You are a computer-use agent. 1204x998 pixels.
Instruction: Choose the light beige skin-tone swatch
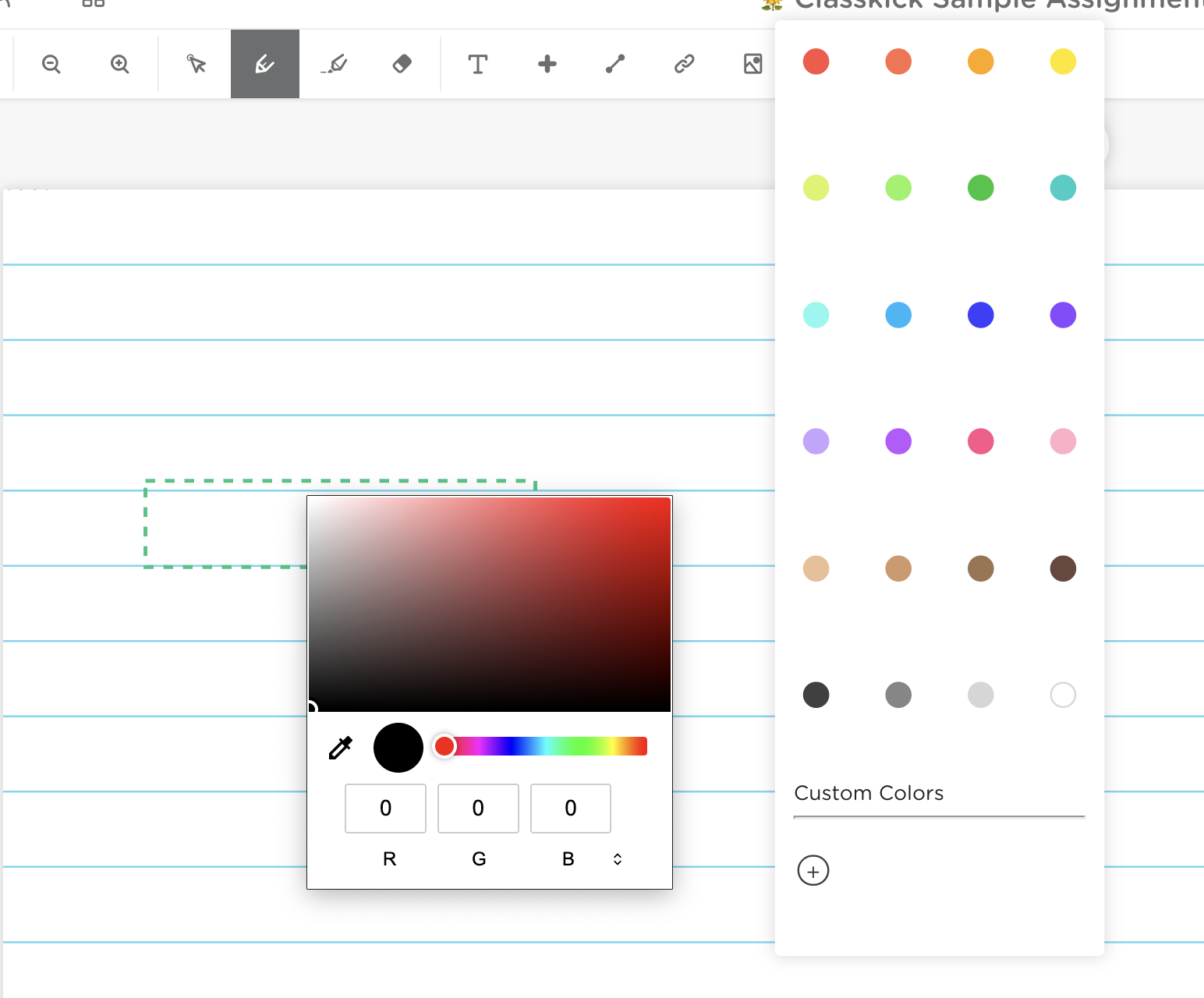point(816,568)
